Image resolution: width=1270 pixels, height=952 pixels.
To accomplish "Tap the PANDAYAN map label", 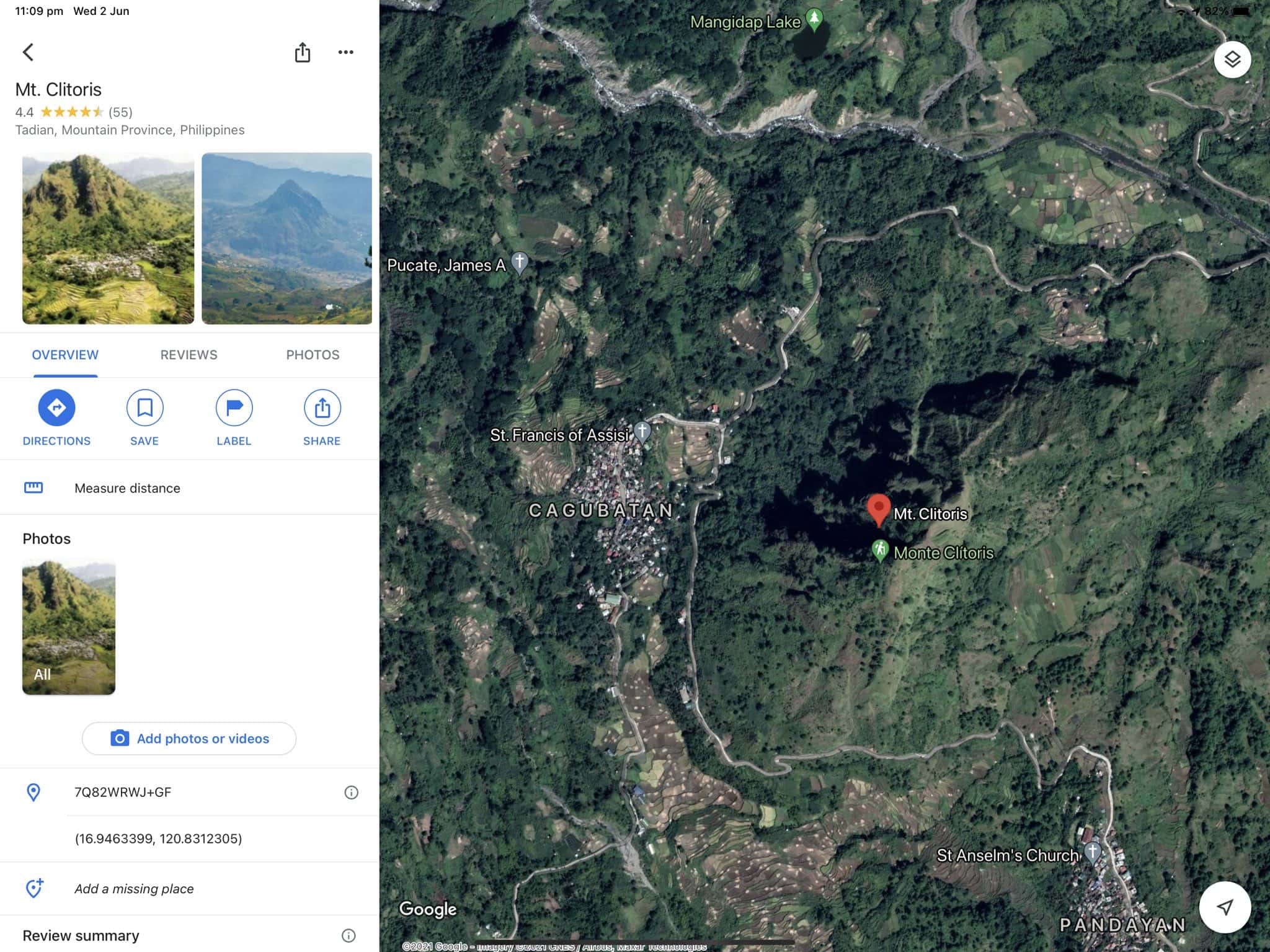I will coord(1122,925).
